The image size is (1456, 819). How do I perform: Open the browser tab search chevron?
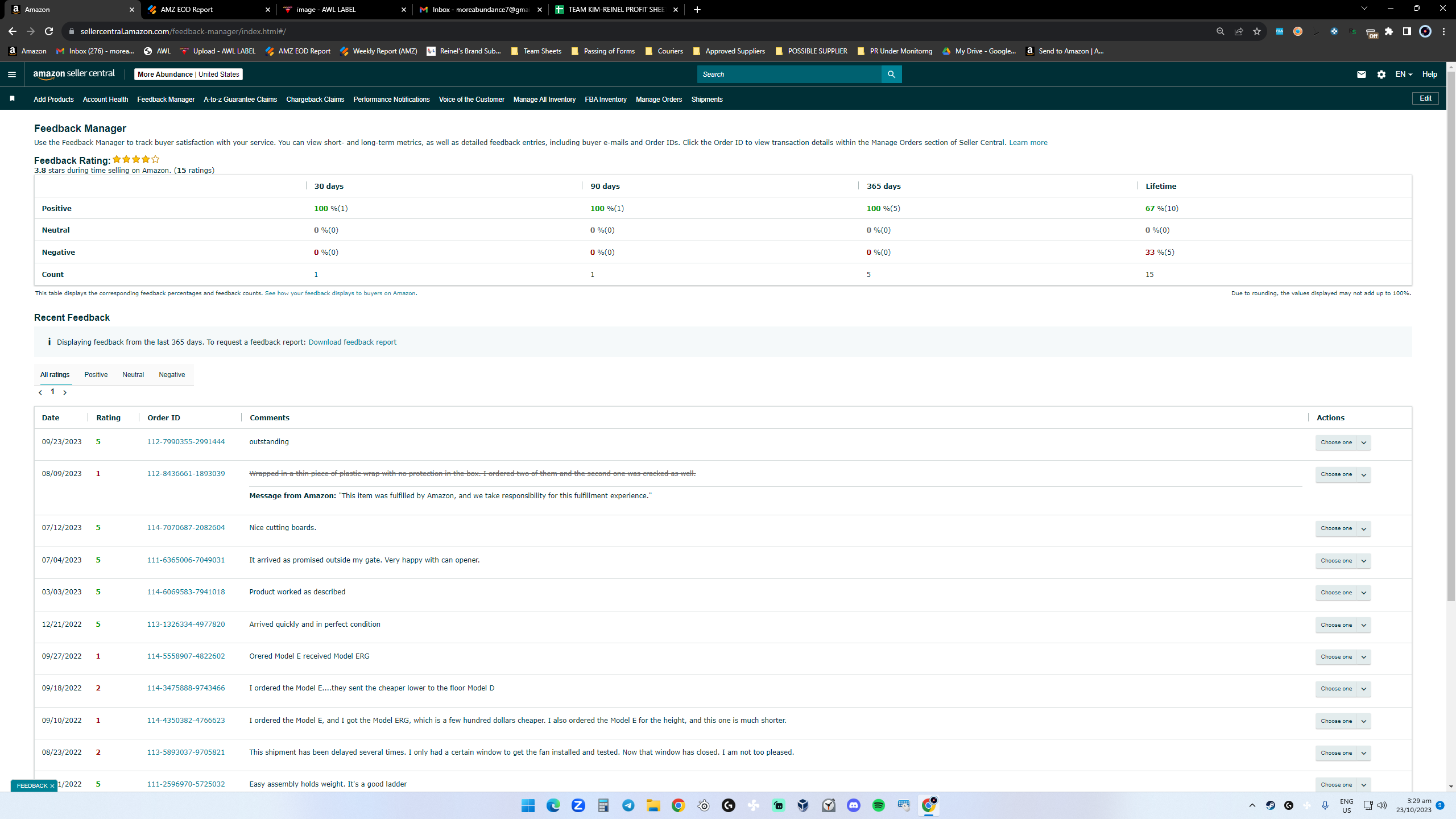(1364, 9)
